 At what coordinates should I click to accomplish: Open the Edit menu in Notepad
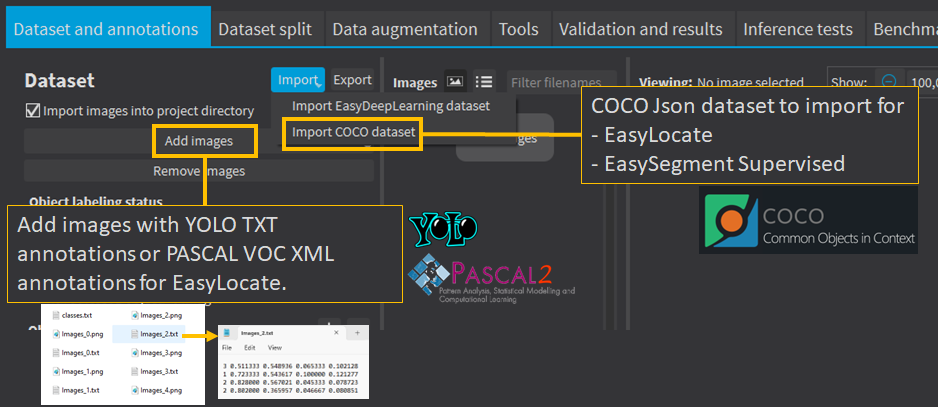[x=250, y=348]
